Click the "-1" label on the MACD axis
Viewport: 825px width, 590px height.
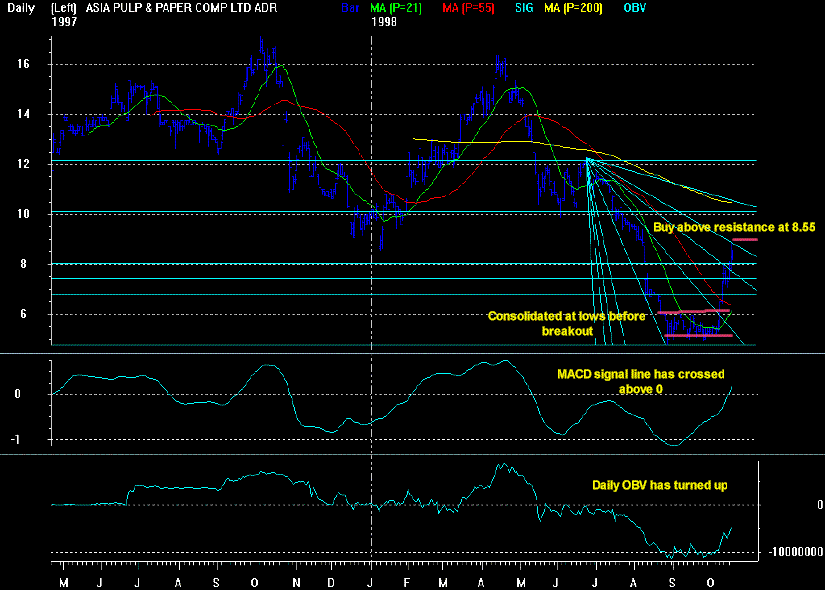pos(16,439)
